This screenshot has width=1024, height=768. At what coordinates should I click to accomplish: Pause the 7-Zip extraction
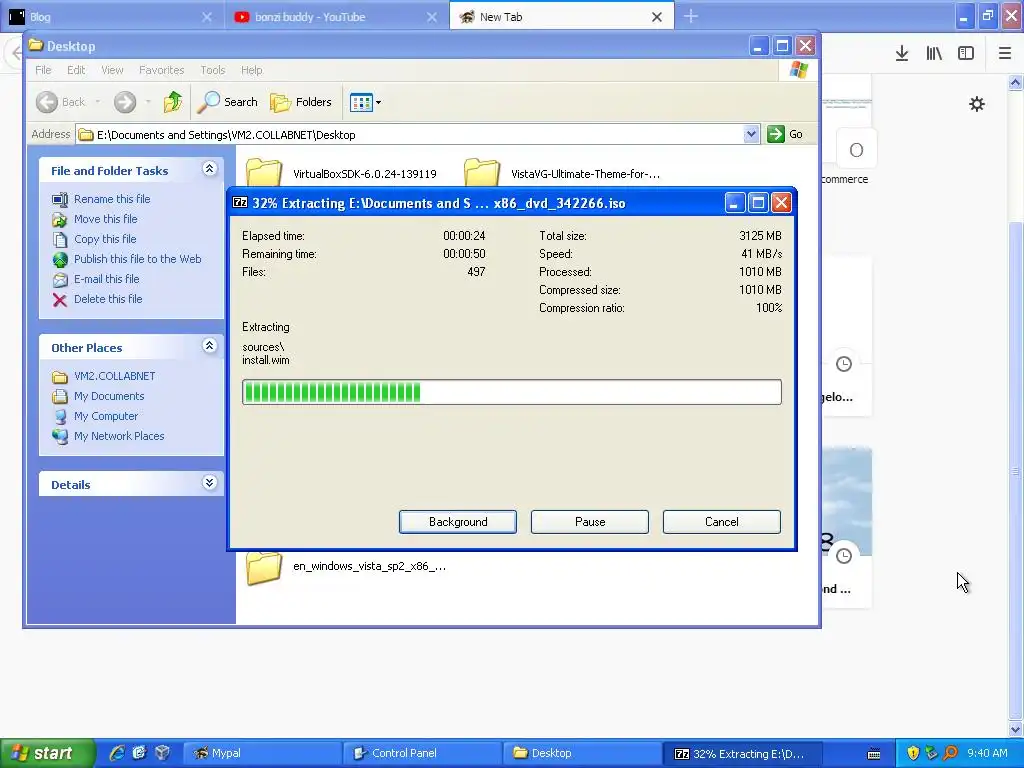coord(590,522)
